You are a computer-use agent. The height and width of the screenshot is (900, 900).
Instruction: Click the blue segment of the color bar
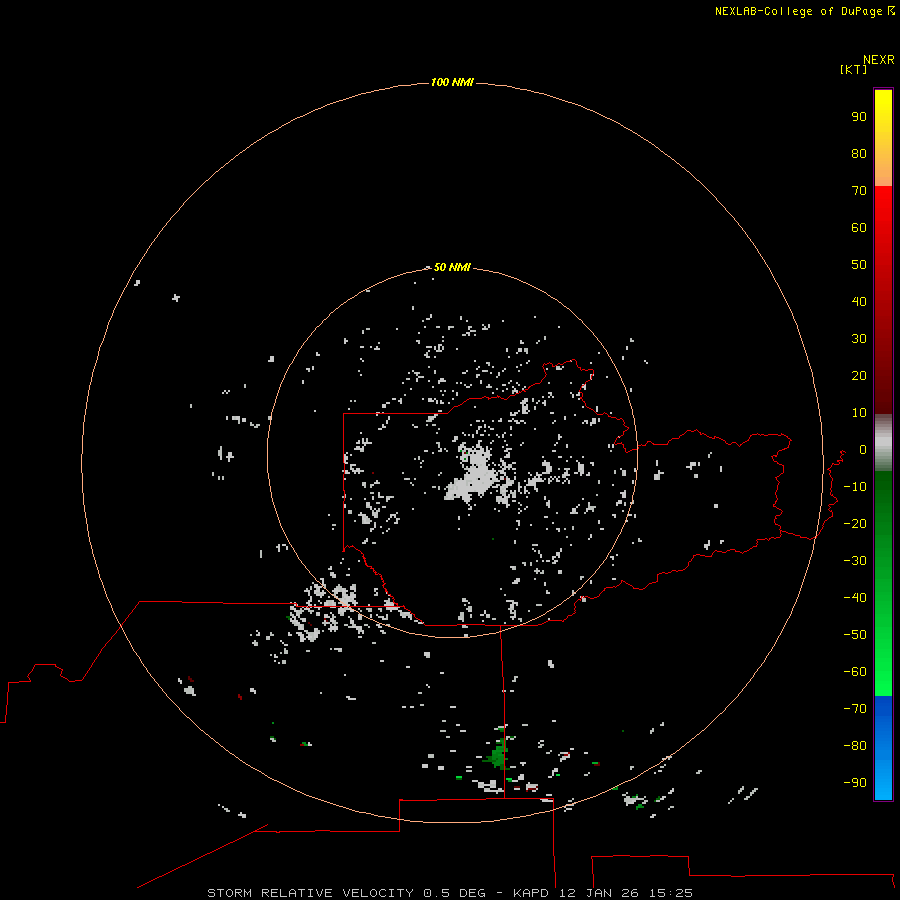click(883, 747)
